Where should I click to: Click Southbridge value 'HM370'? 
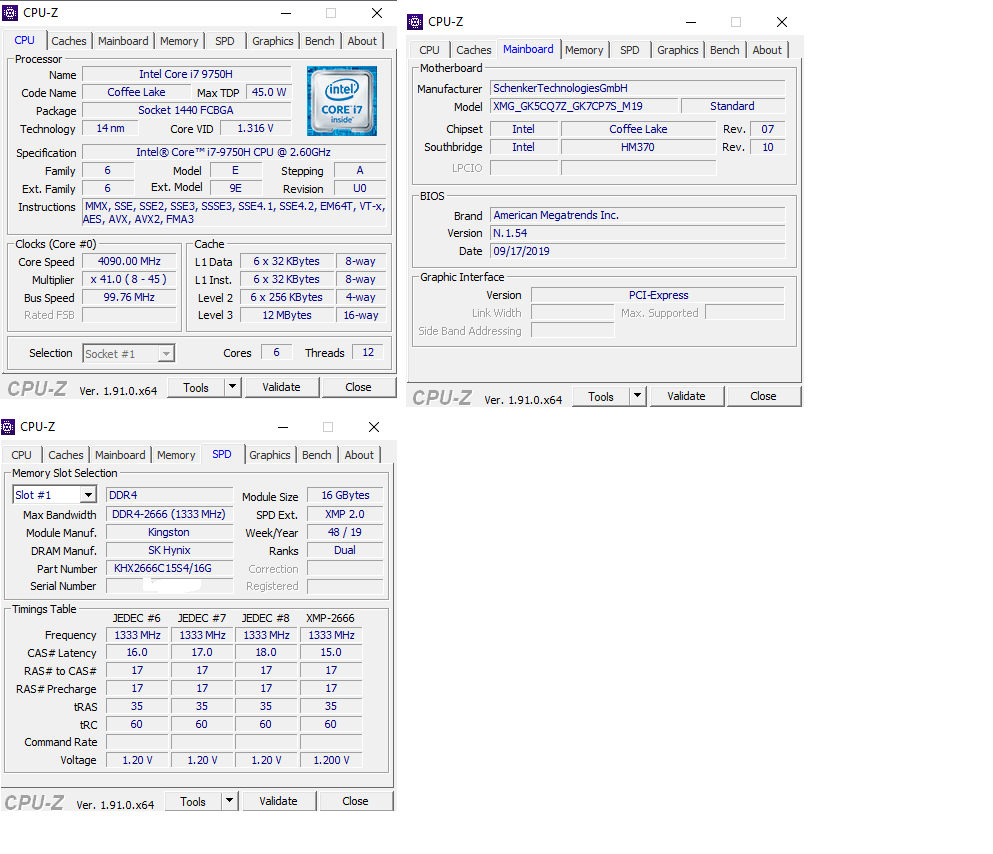point(638,147)
